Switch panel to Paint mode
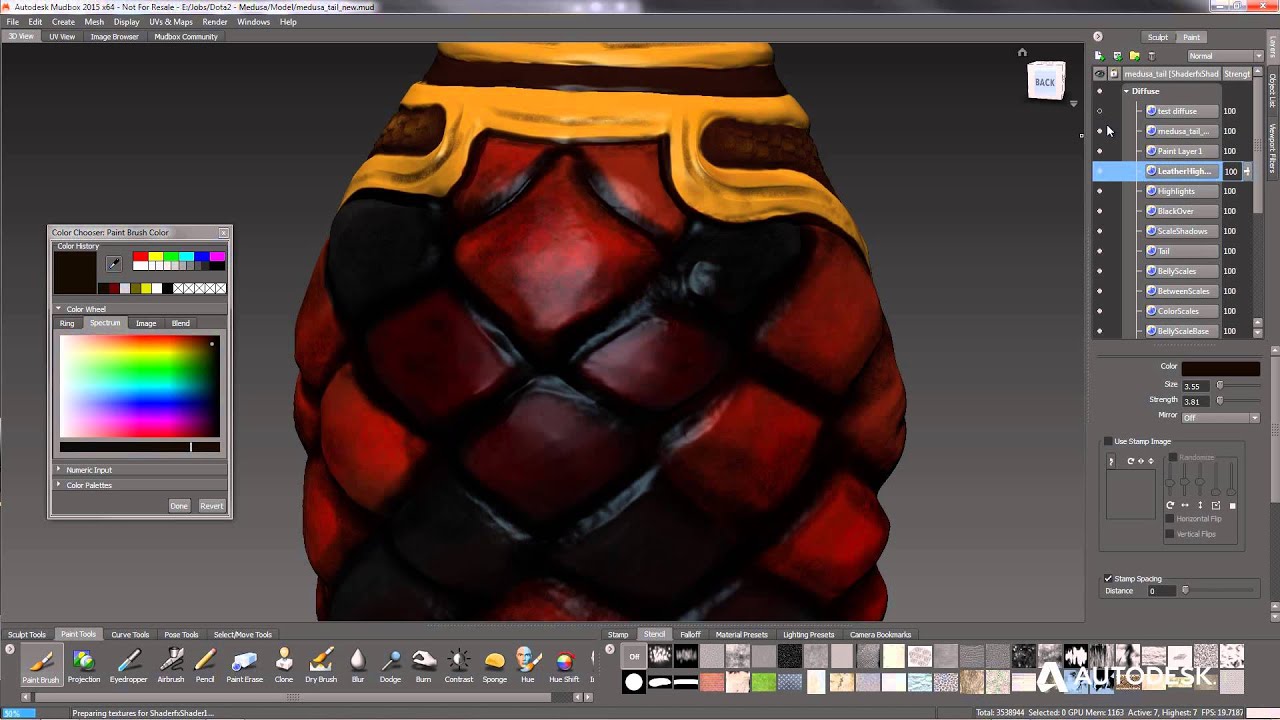 (x=1191, y=37)
